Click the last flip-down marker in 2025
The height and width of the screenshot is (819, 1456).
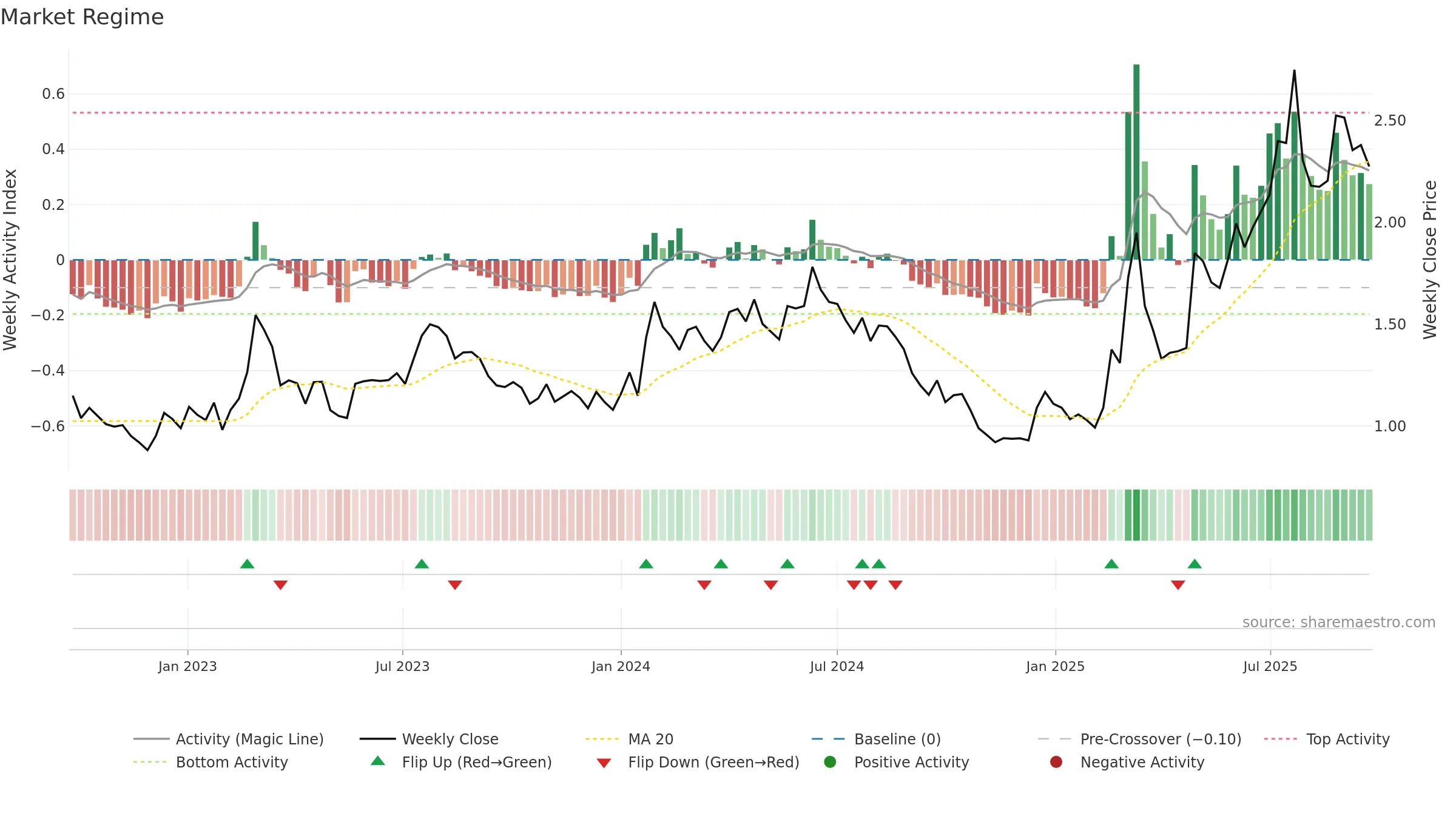pos(1178,585)
